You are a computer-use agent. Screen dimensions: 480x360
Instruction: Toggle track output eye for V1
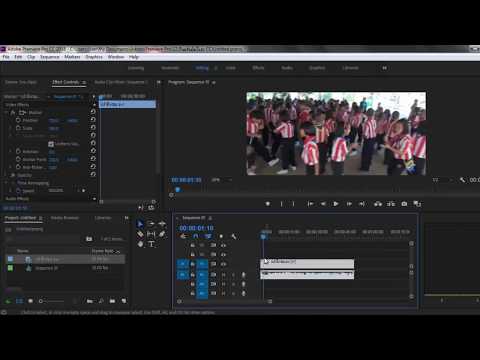pyautogui.click(x=223, y=264)
